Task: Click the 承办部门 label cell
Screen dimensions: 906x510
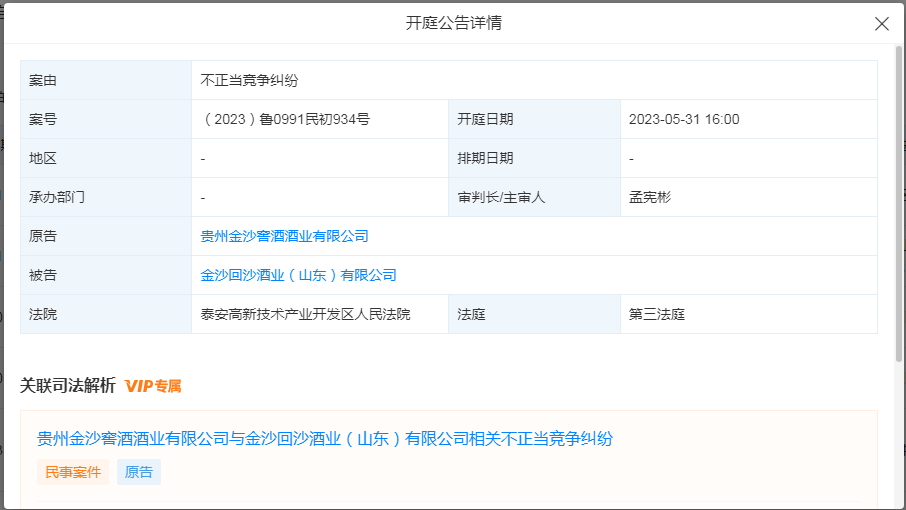Action: click(106, 197)
